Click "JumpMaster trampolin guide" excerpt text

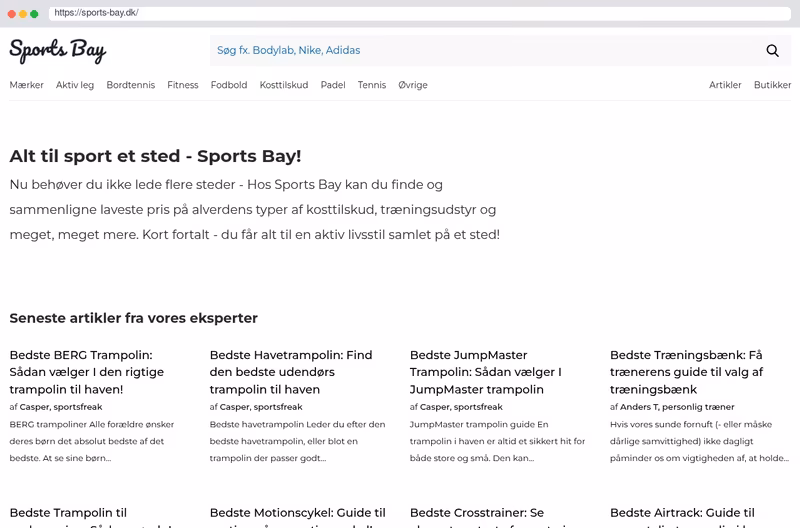[497, 441]
